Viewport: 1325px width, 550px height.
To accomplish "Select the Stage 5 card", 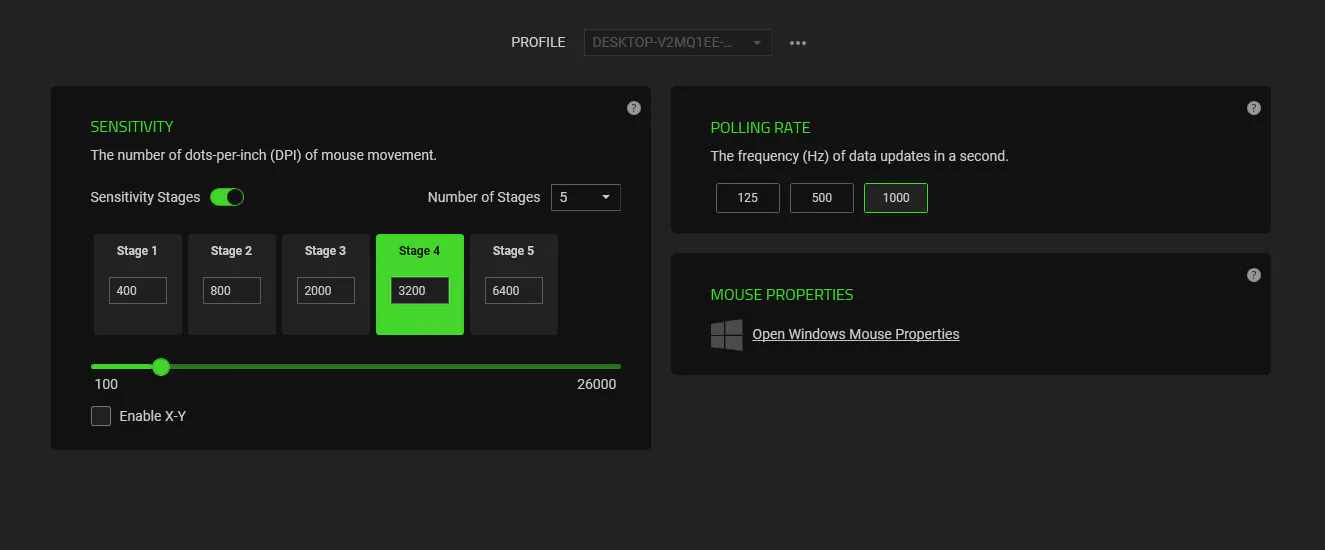I will pyautogui.click(x=514, y=284).
